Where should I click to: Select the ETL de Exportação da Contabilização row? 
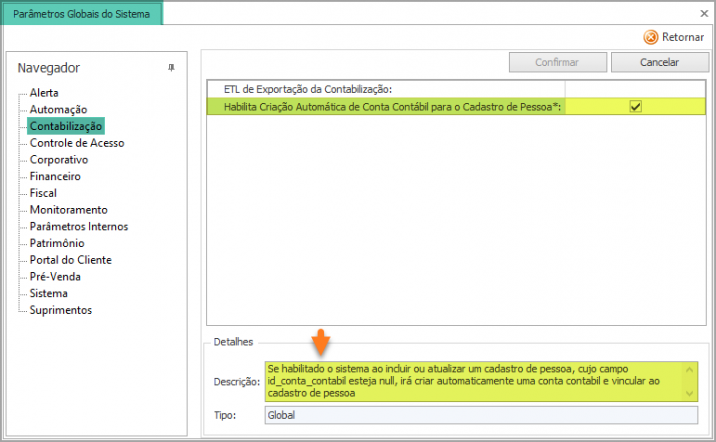pyautogui.click(x=456, y=89)
